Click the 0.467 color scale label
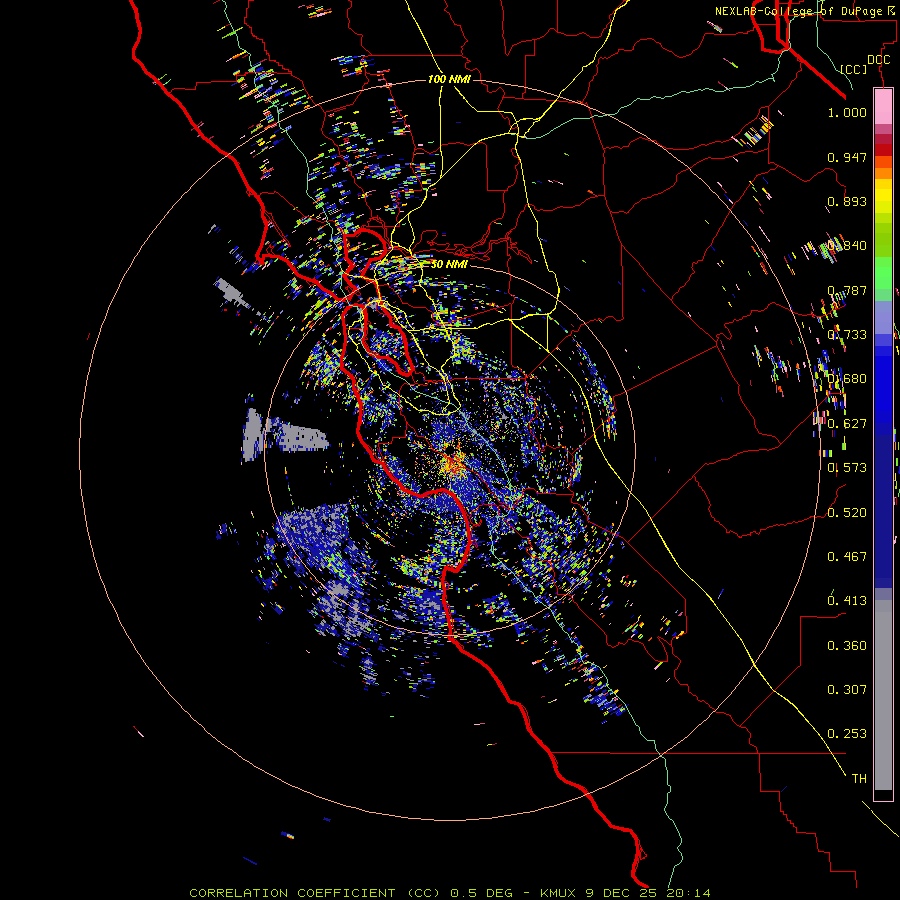 coord(847,557)
